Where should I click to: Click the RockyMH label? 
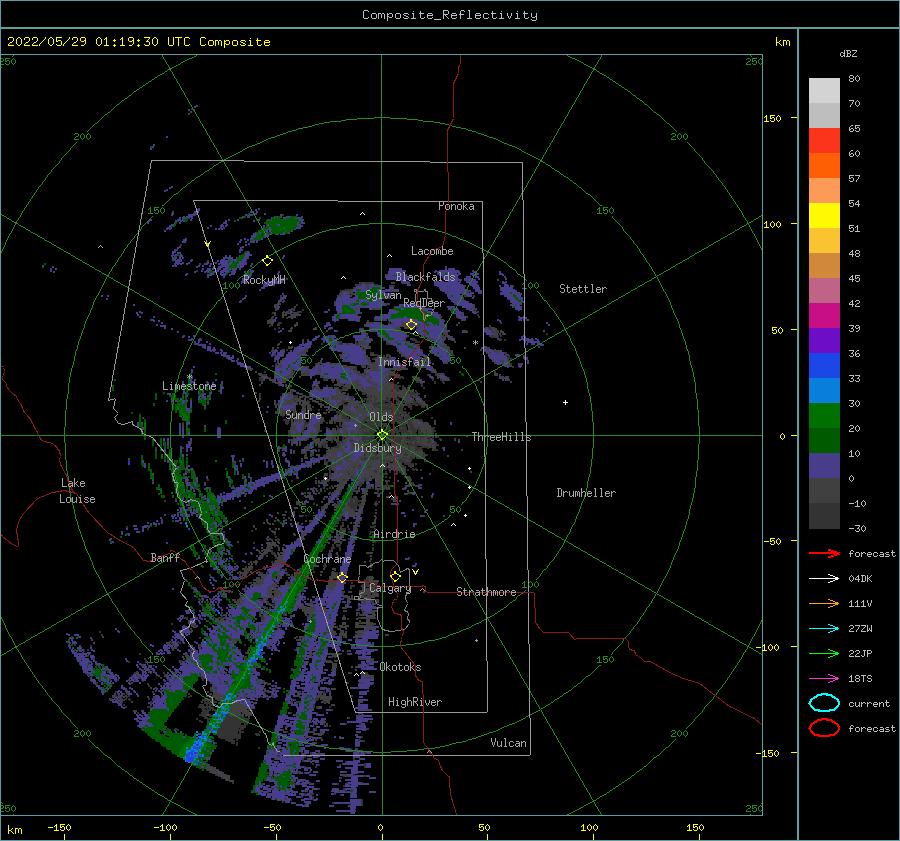point(264,280)
